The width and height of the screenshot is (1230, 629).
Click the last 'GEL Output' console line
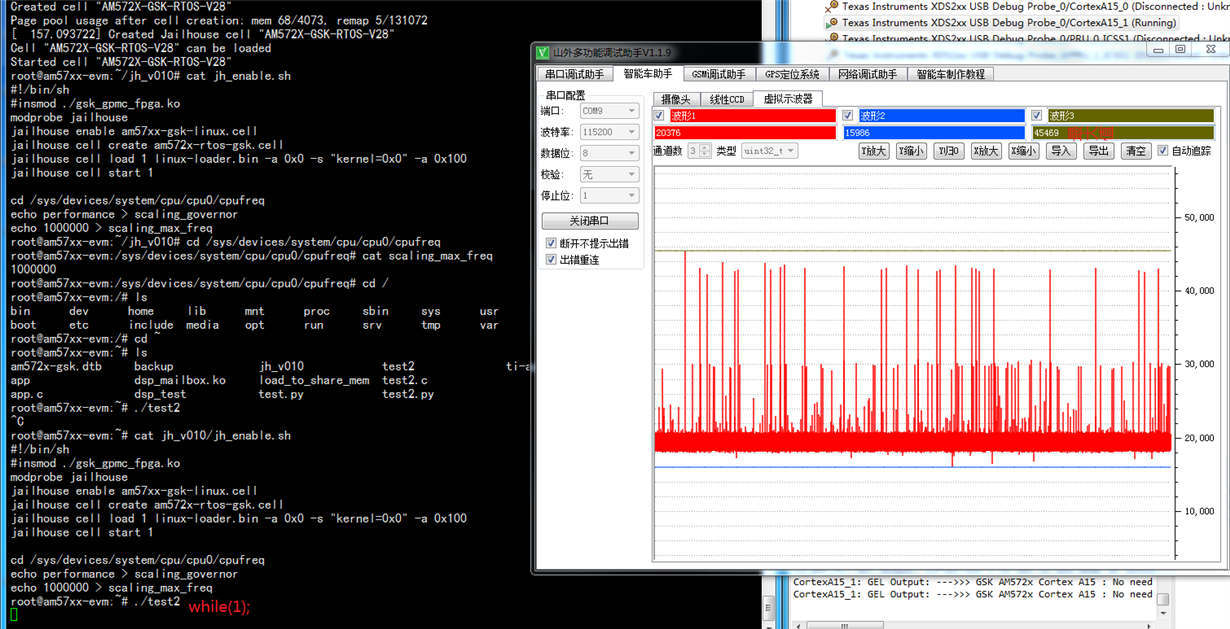tap(972, 595)
